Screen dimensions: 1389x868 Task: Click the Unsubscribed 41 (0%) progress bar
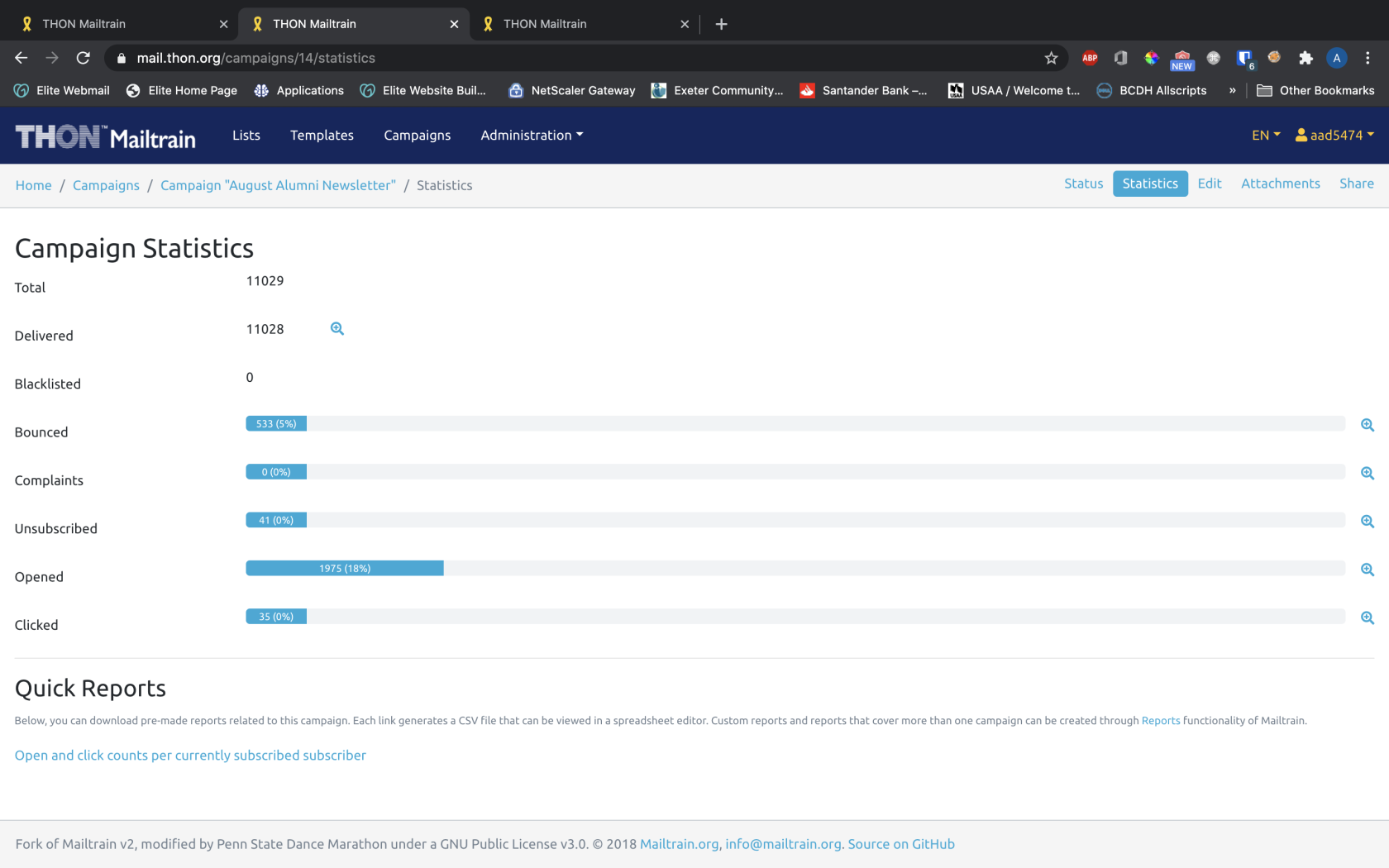coord(276,520)
